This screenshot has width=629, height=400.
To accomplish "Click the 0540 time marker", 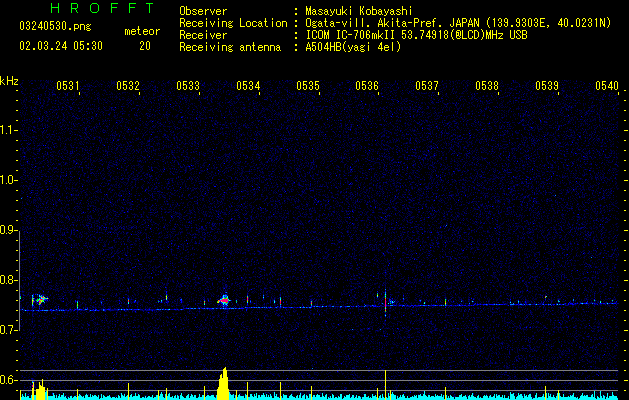I will pos(607,85).
